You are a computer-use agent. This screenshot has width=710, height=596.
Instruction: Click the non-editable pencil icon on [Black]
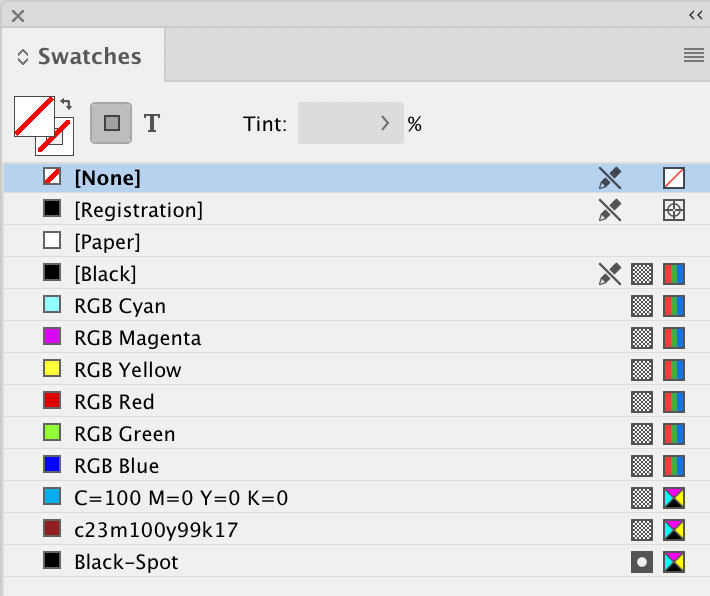click(609, 274)
